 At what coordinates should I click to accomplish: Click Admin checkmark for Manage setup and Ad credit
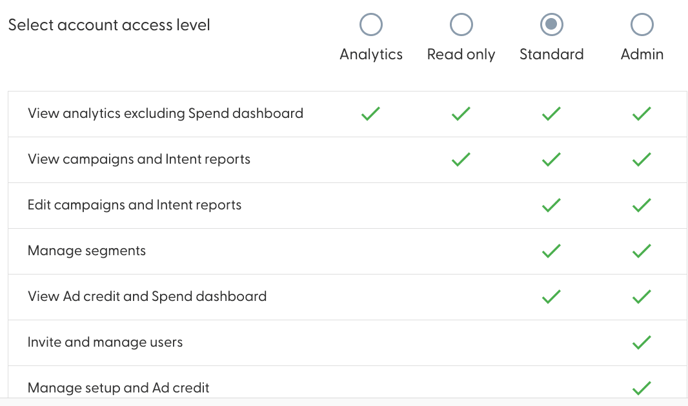click(642, 387)
